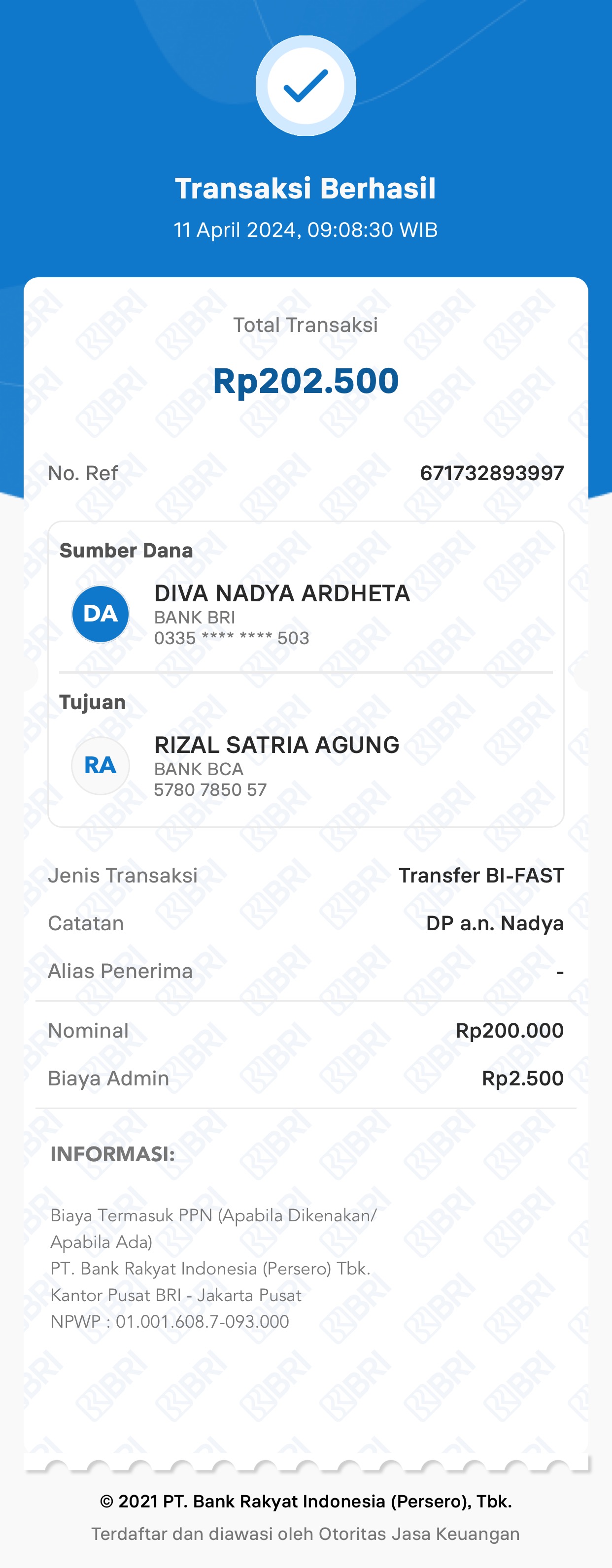The width and height of the screenshot is (612, 1568).
Task: Click sender name DIVA NADYA ARDHETA
Action: pyautogui.click(x=282, y=593)
